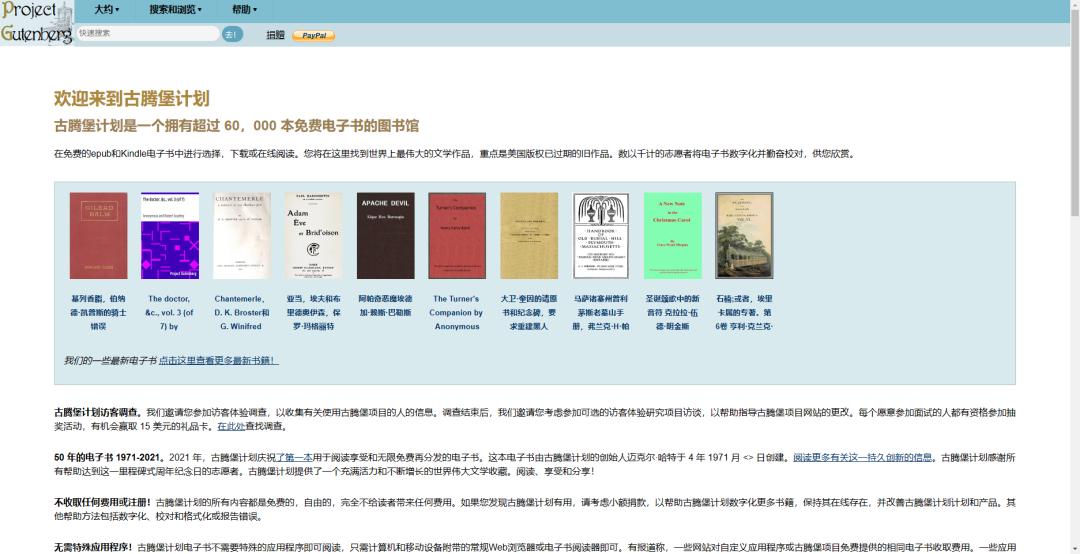Click 亚当, 埃夫和布里德奥伊森 title link
The image size is (1080, 554).
click(x=313, y=313)
